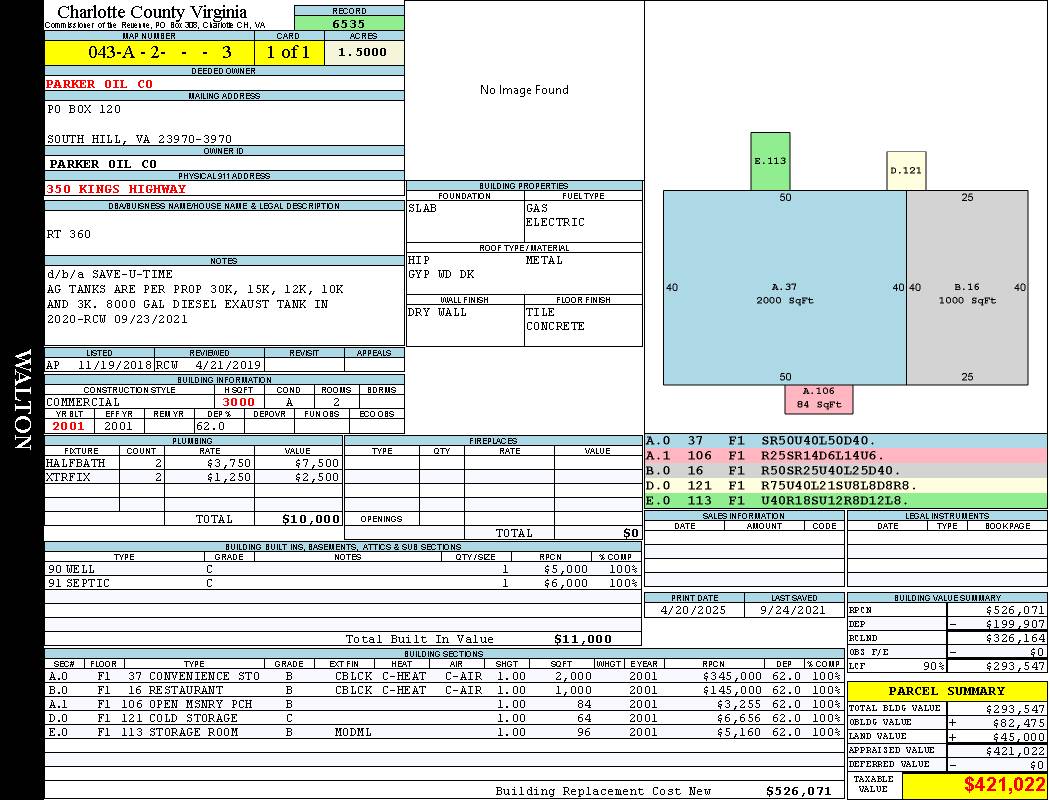Select the yellow map number 043-A-2 field
Viewport: 1050px width, 800px height.
(x=149, y=52)
